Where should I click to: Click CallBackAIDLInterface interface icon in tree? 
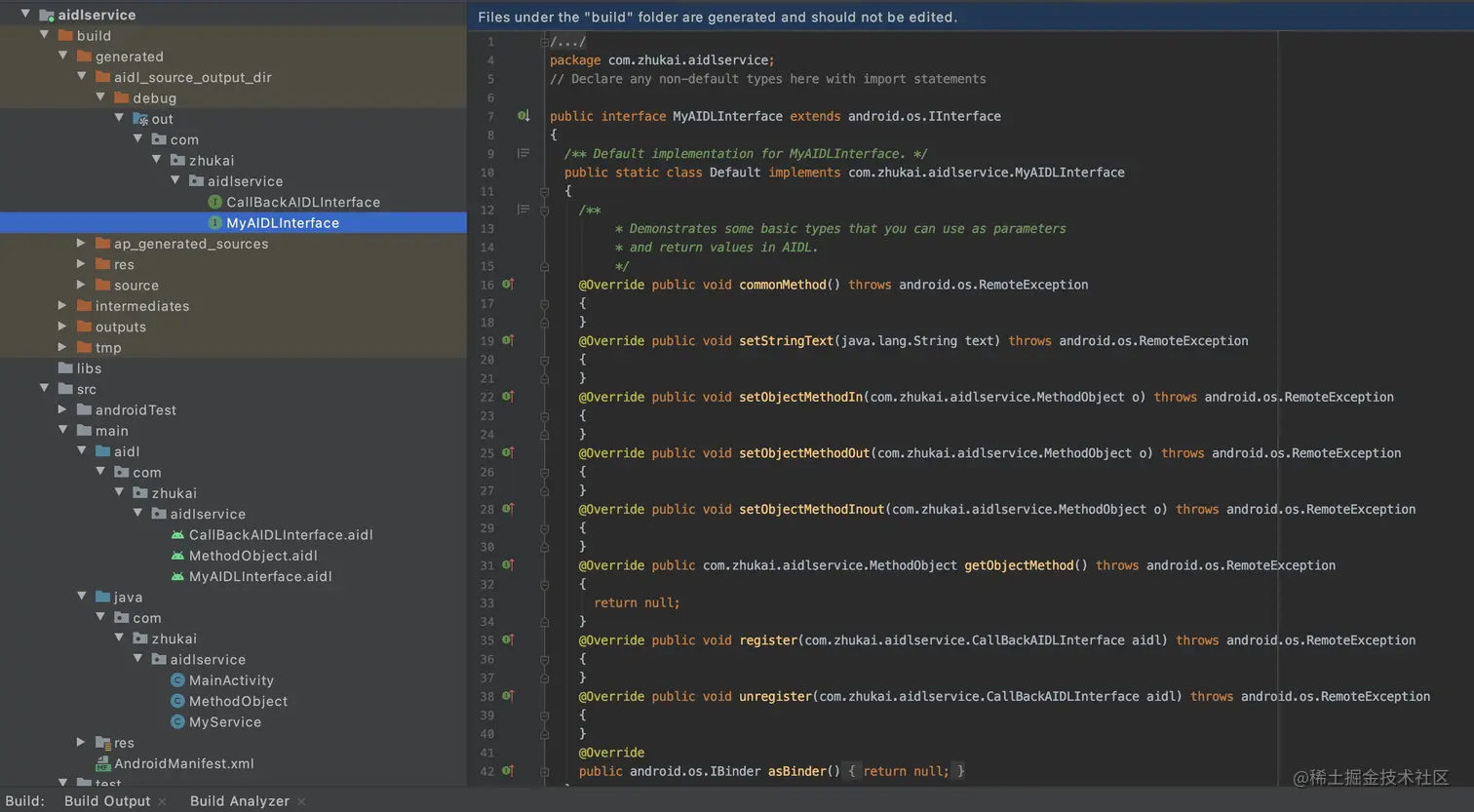[215, 202]
